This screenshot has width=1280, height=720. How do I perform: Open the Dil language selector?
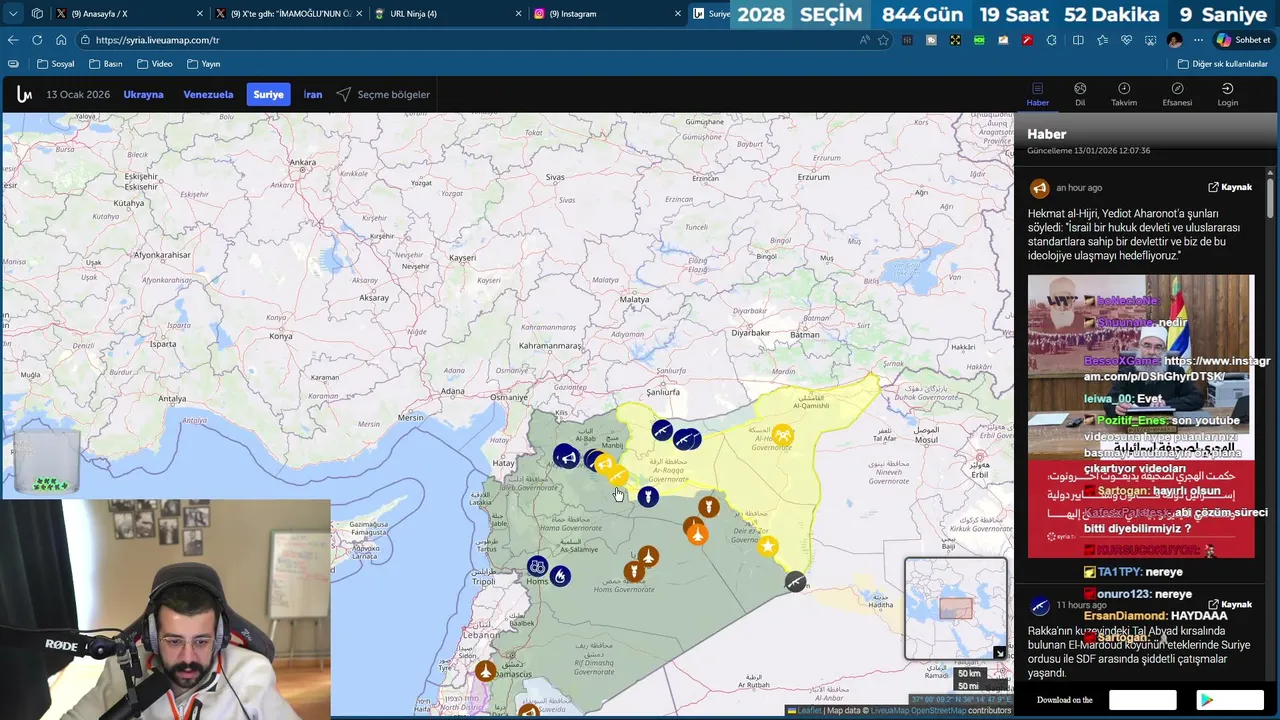1080,95
